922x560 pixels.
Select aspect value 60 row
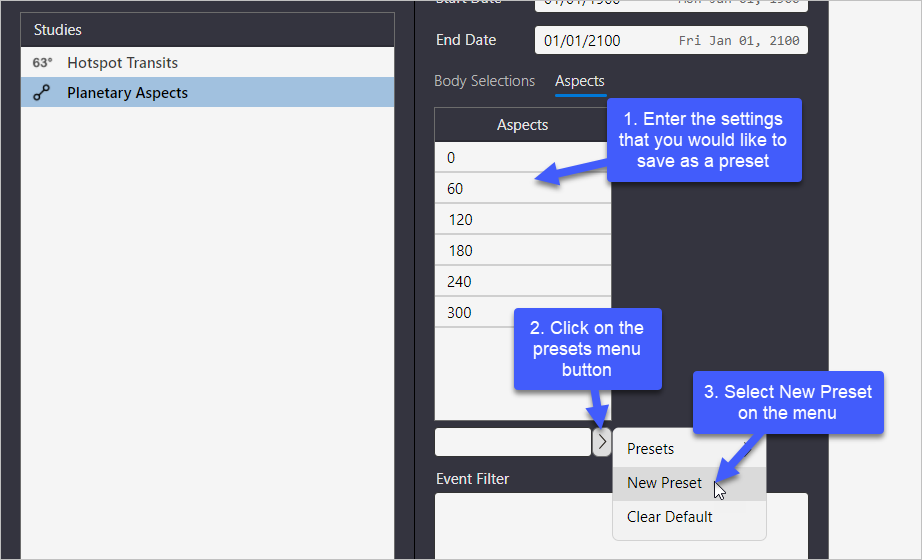(x=522, y=188)
